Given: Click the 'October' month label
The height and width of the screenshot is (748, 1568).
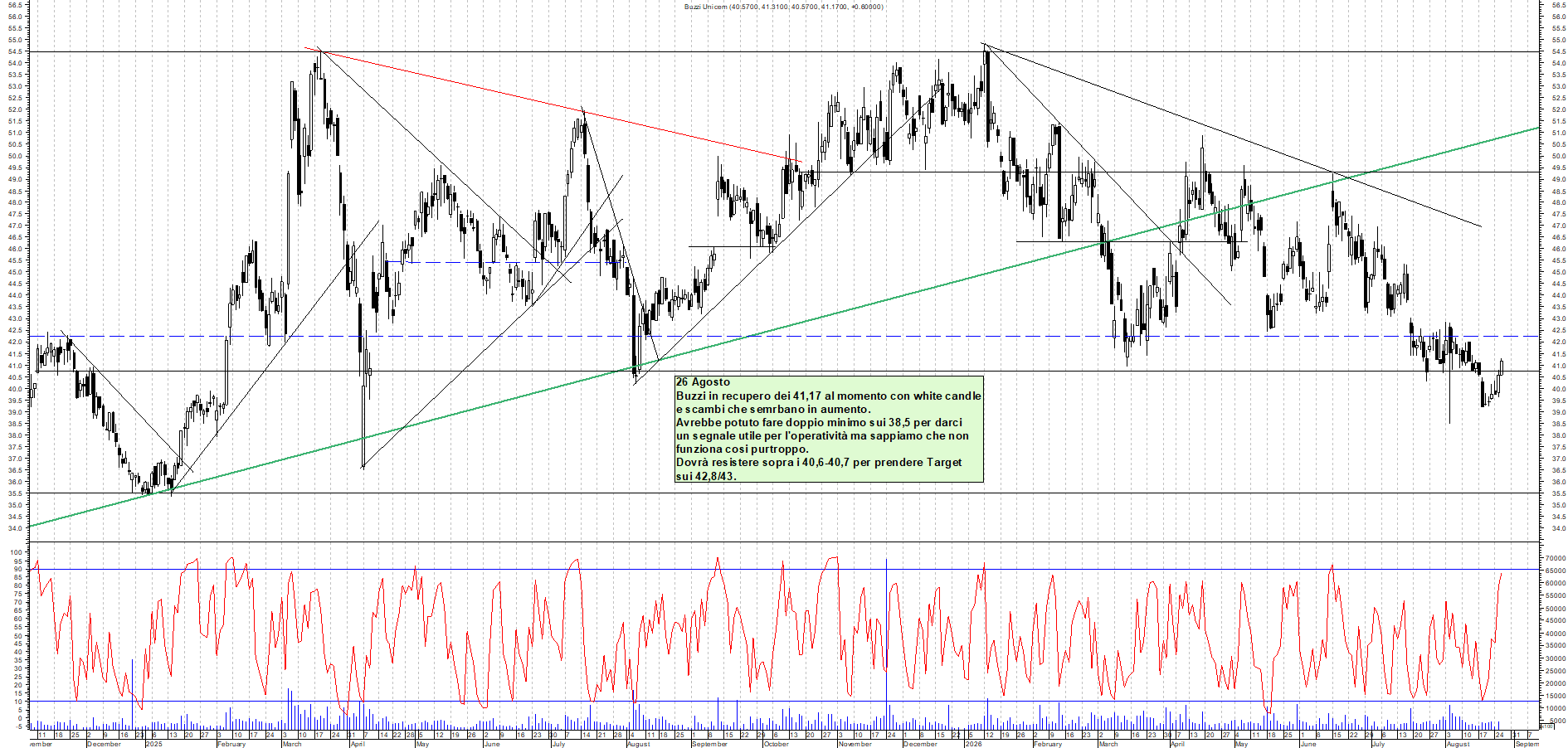Looking at the screenshot, I should (x=777, y=744).
